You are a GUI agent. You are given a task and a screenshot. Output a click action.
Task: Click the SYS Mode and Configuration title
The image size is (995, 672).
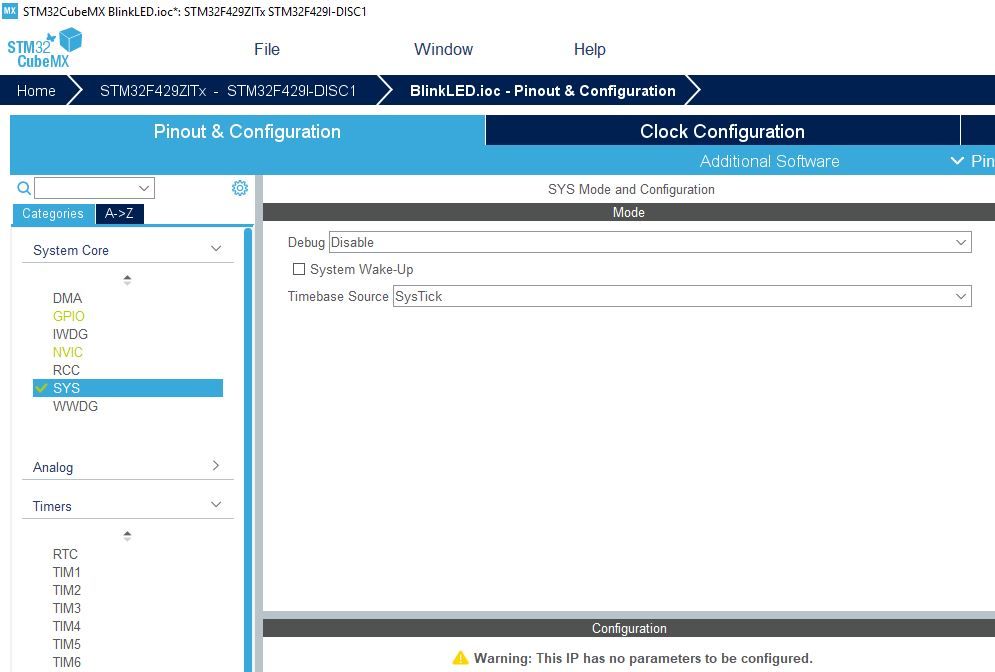click(x=631, y=189)
